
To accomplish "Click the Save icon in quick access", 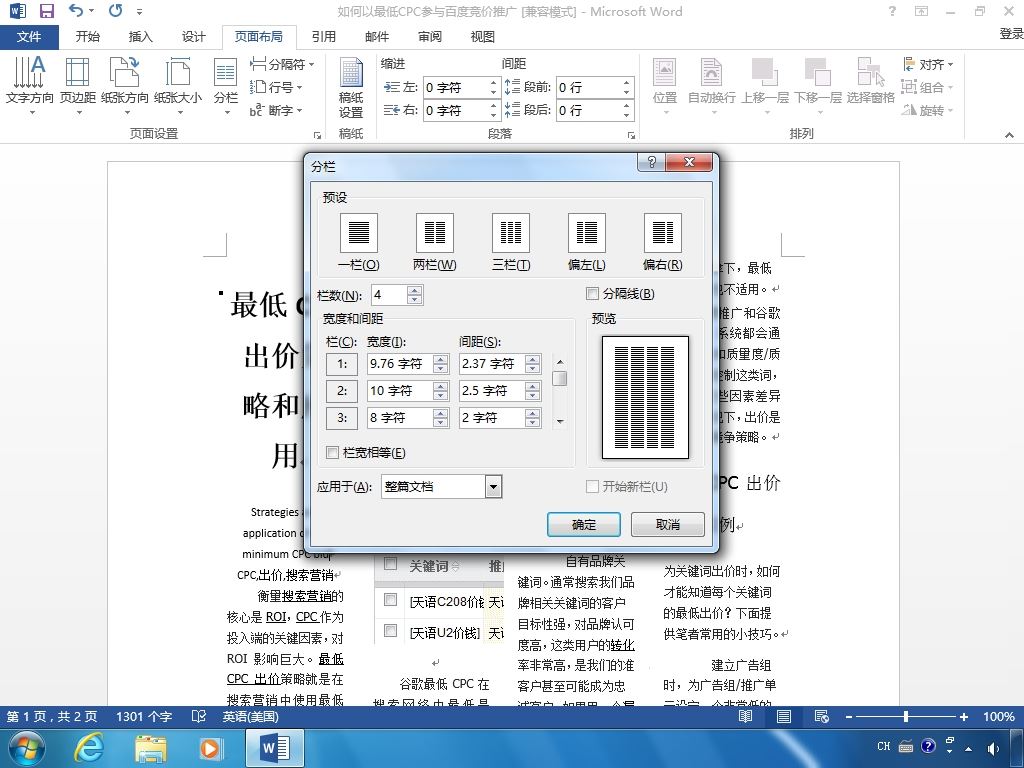I will [46, 11].
